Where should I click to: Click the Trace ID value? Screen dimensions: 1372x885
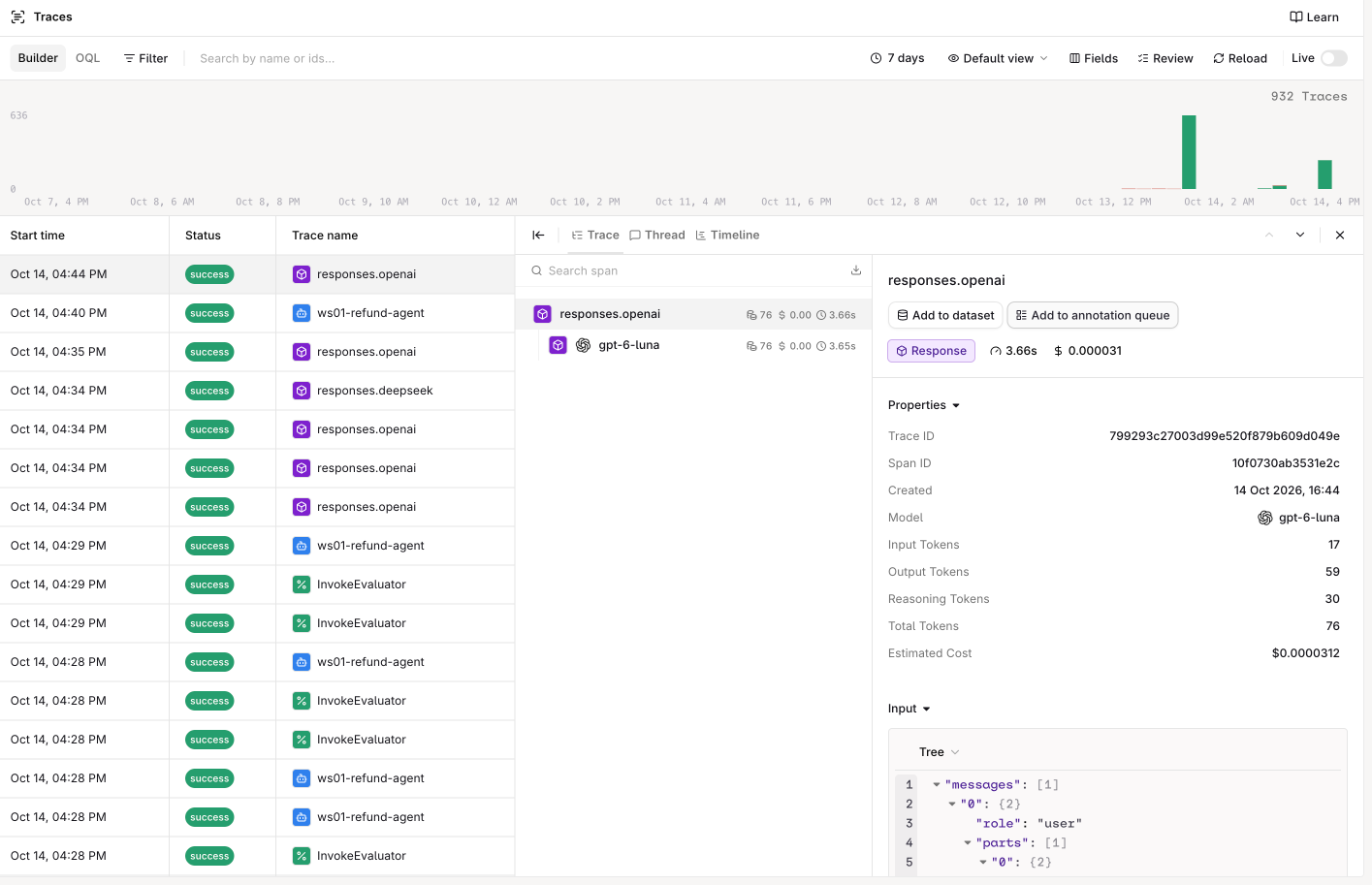coord(1224,436)
